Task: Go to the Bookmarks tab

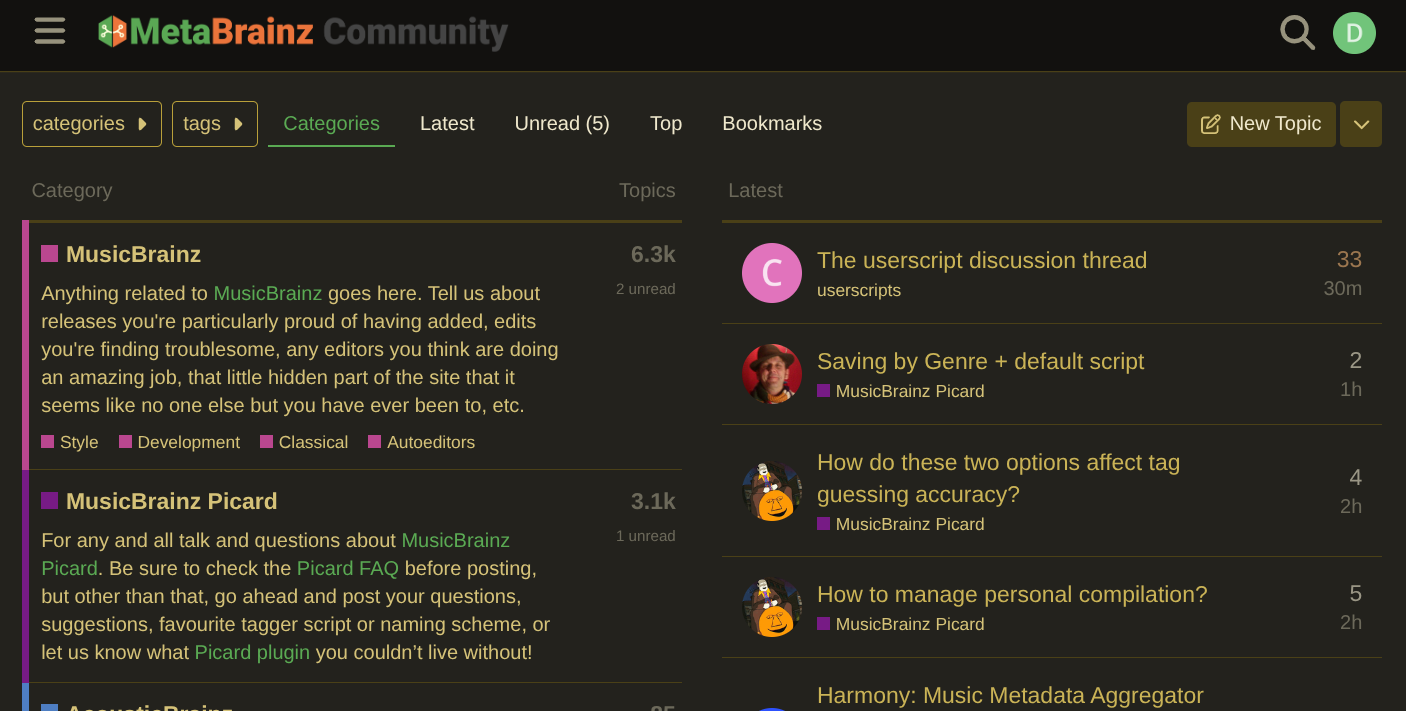Action: [x=772, y=124]
